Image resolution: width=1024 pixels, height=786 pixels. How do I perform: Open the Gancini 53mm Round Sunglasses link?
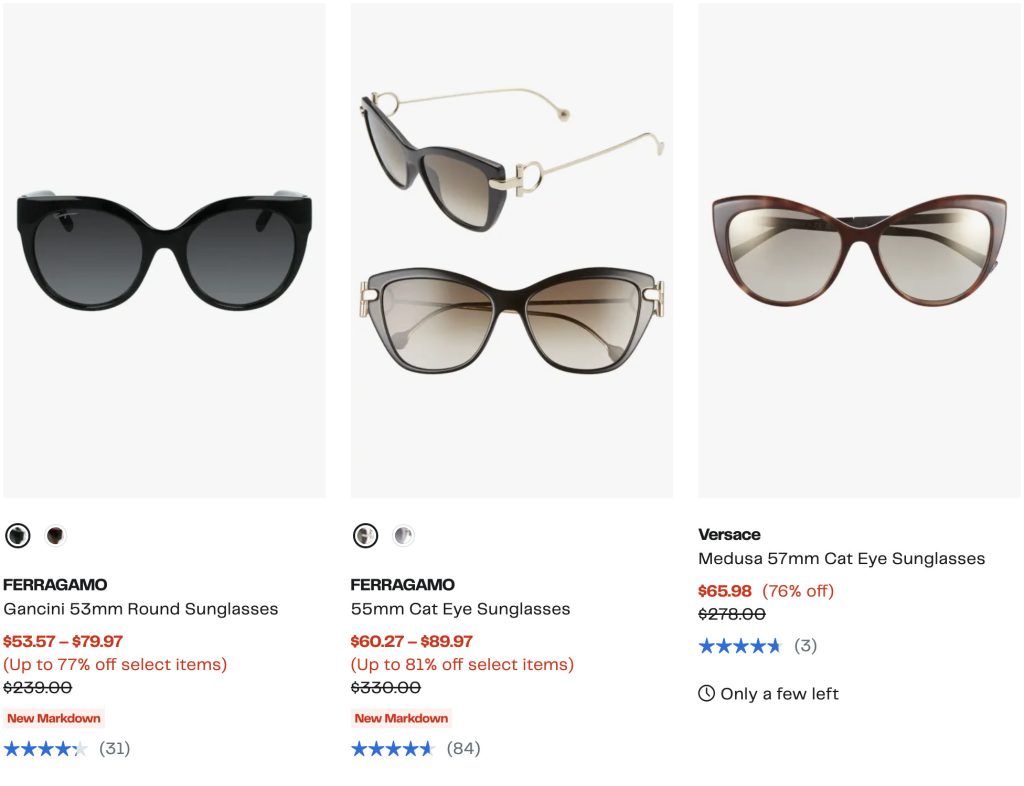click(141, 609)
